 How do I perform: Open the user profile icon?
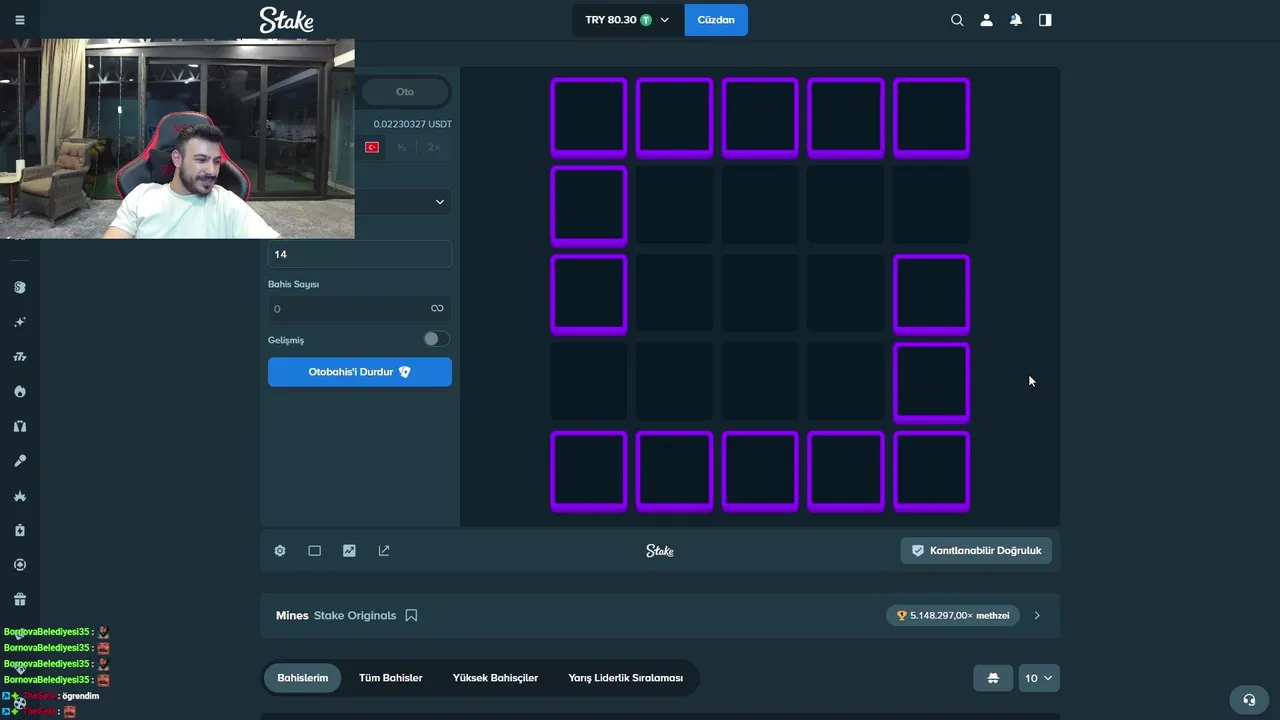[986, 20]
